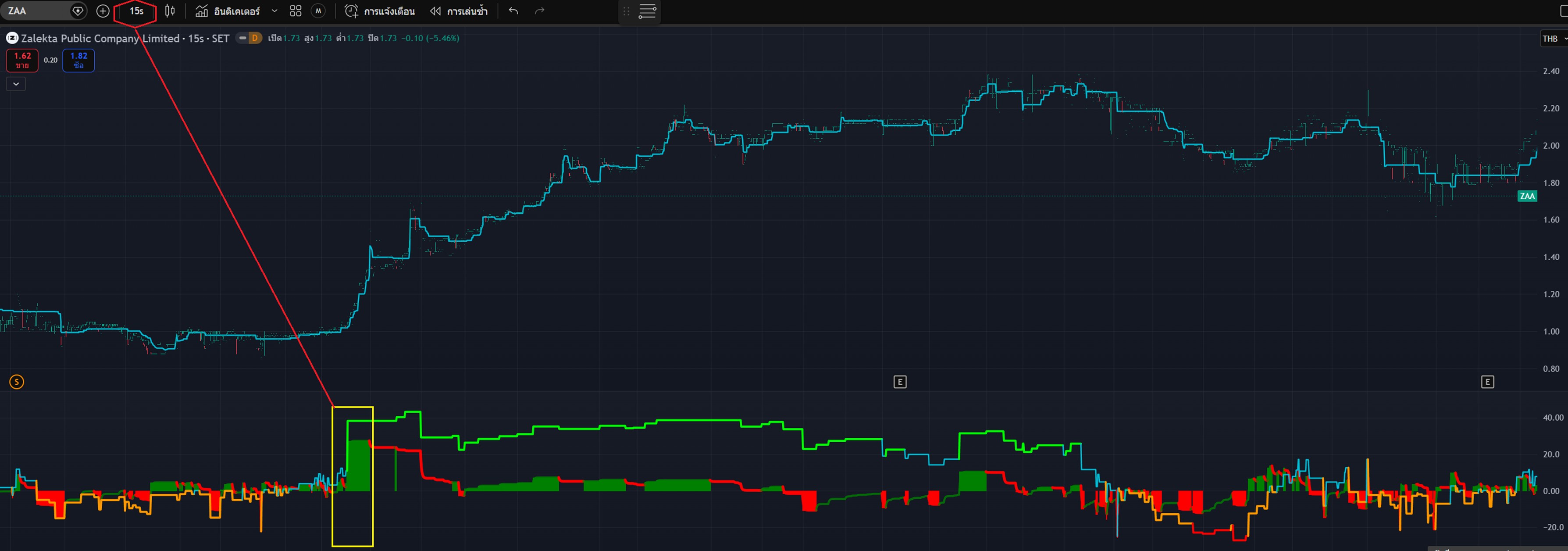Click the blue 1.82 buy button

[78, 60]
